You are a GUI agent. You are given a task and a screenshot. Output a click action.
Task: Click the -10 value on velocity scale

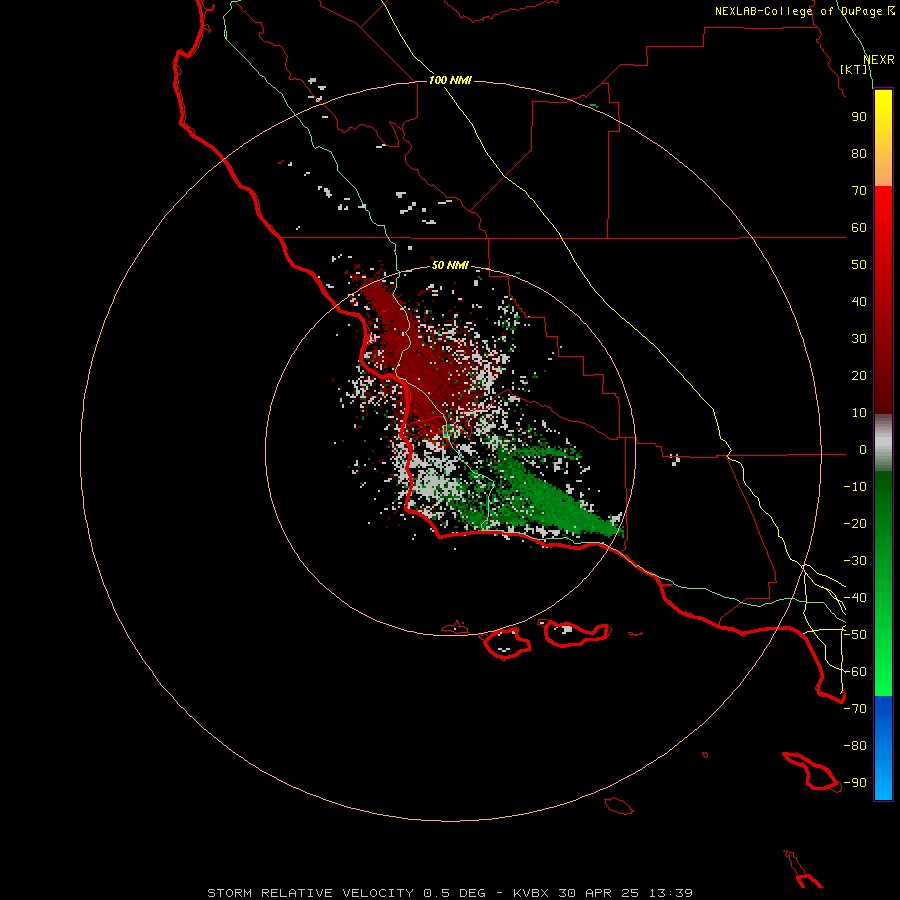[x=855, y=487]
